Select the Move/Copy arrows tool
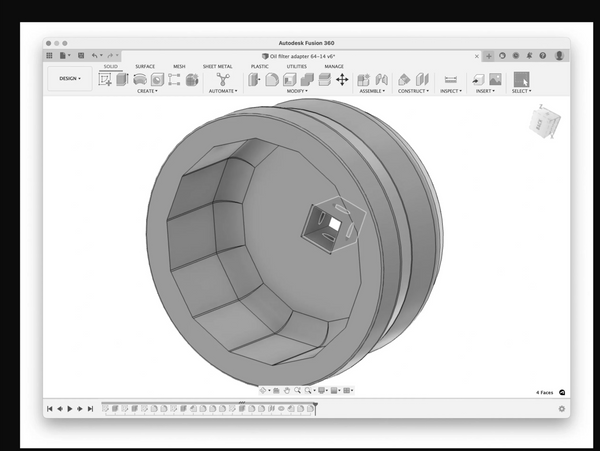Screen dimensions: 600x451 (341, 79)
